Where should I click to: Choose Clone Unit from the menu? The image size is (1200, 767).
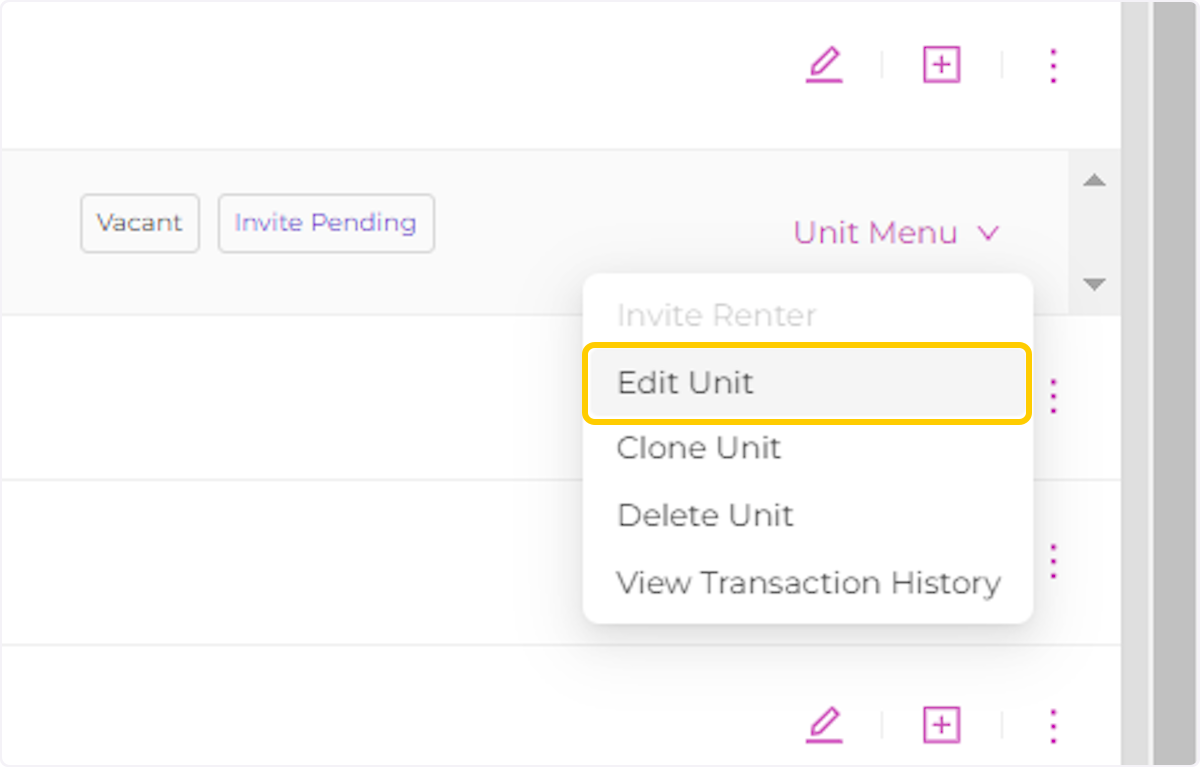699,449
